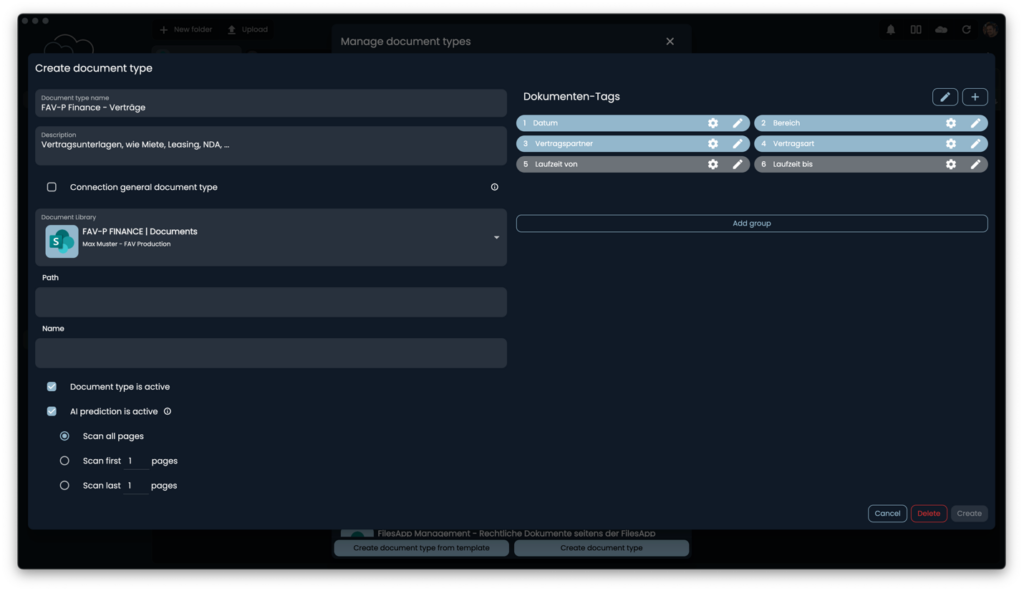Edit the Laufzeit bis tag with pencil
The image size is (1024, 591).
point(975,165)
